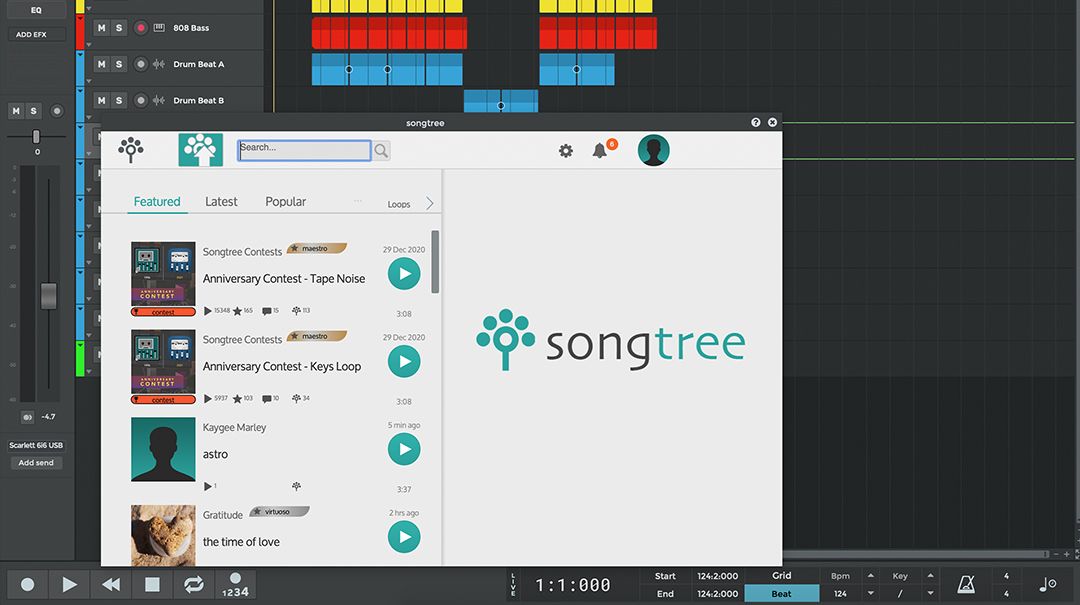Show more categories with the chevron after Loops
Image resolution: width=1080 pixels, height=605 pixels.
429,203
